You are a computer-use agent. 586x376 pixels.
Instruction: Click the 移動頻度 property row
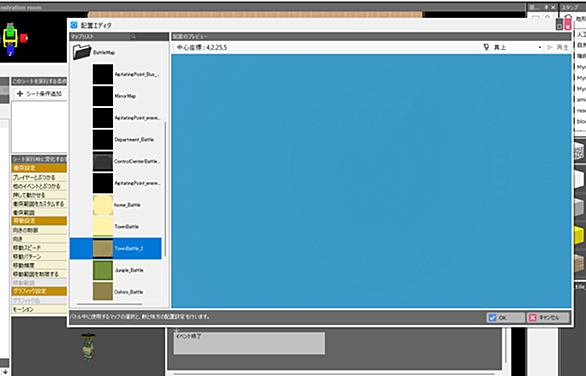[x=39, y=265]
